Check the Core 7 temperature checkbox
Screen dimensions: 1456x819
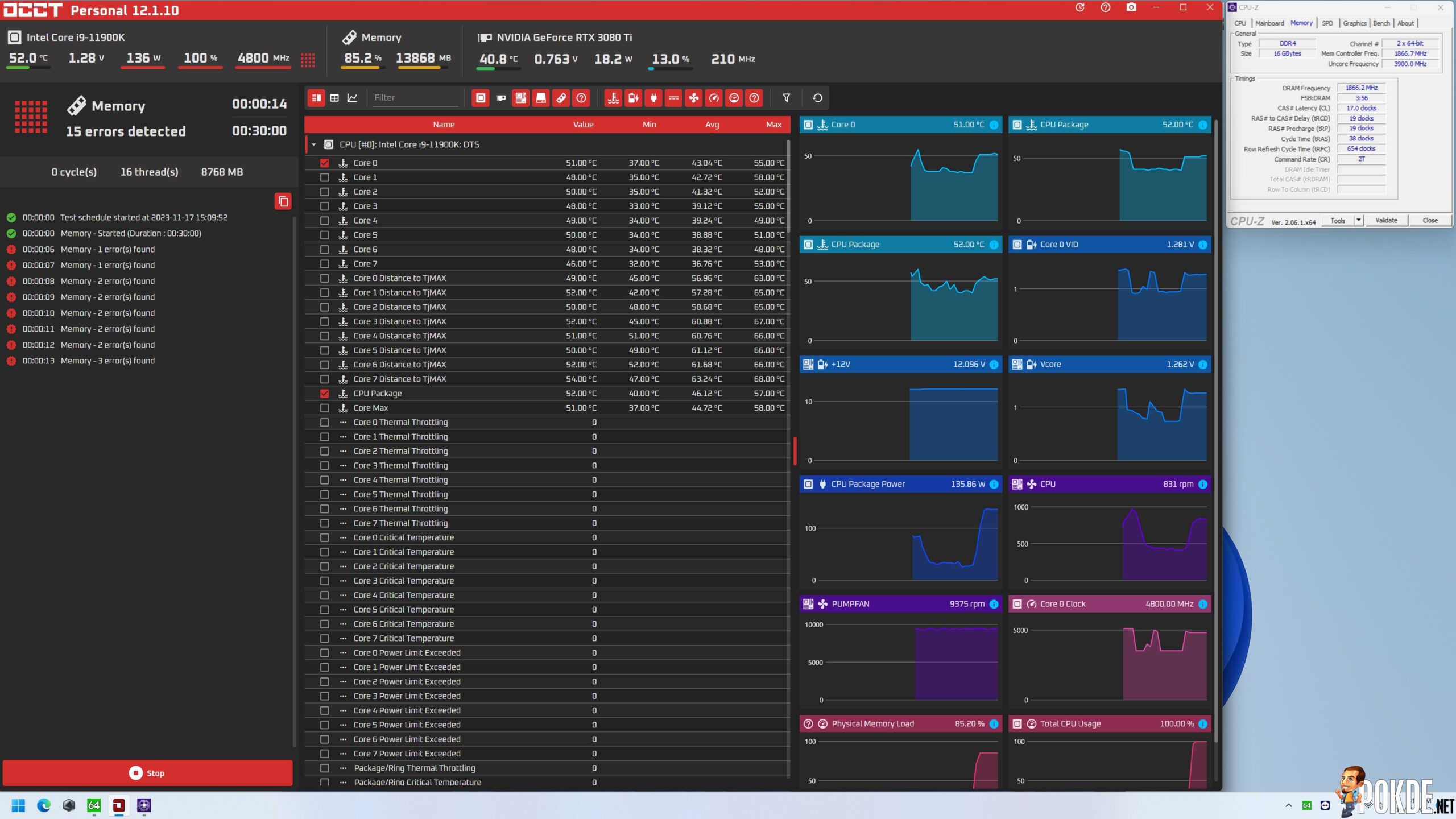click(x=324, y=264)
